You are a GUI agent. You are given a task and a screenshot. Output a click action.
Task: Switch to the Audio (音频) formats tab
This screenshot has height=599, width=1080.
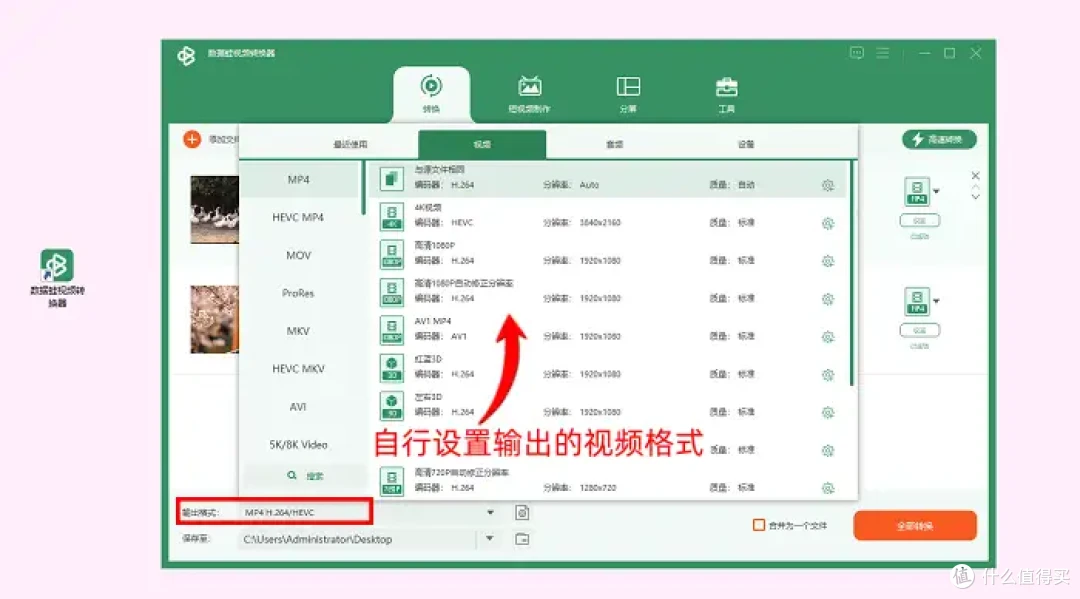point(614,145)
